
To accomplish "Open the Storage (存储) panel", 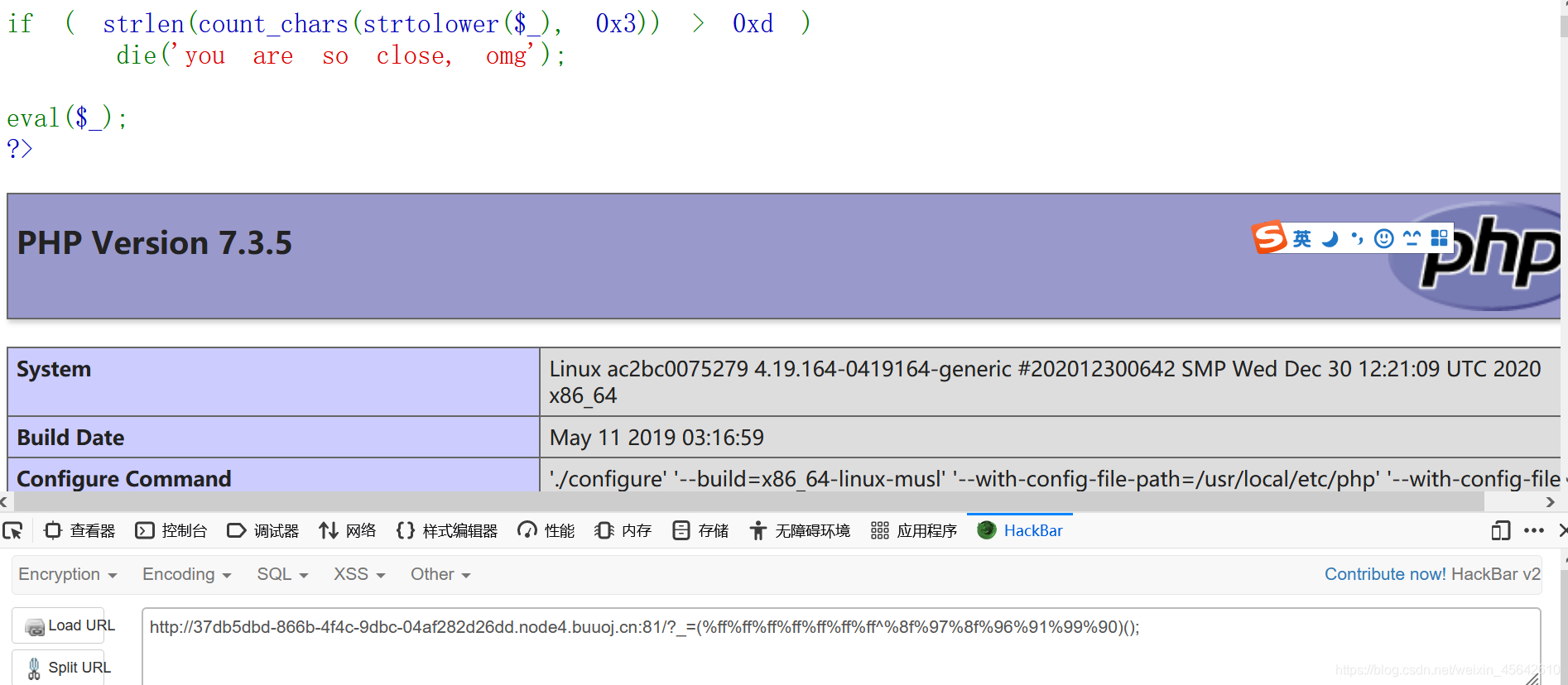I will pos(700,530).
